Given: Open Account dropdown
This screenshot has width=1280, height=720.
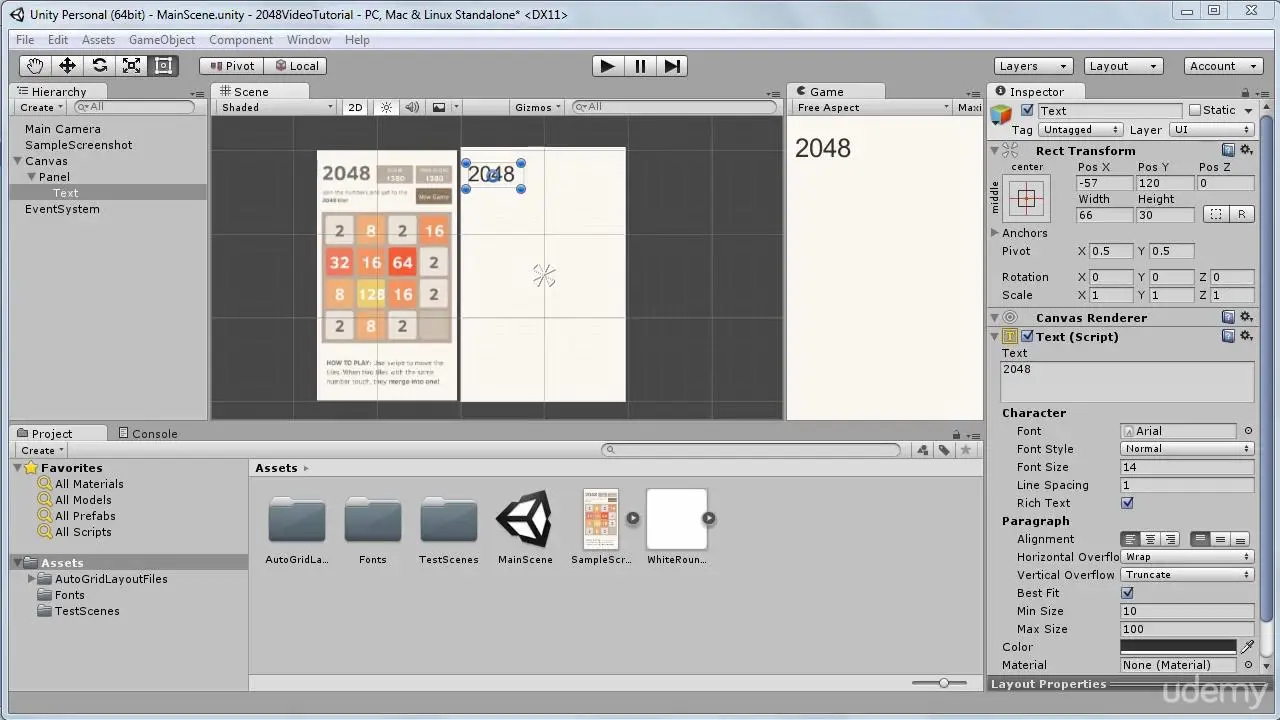Looking at the screenshot, I should 1223,66.
